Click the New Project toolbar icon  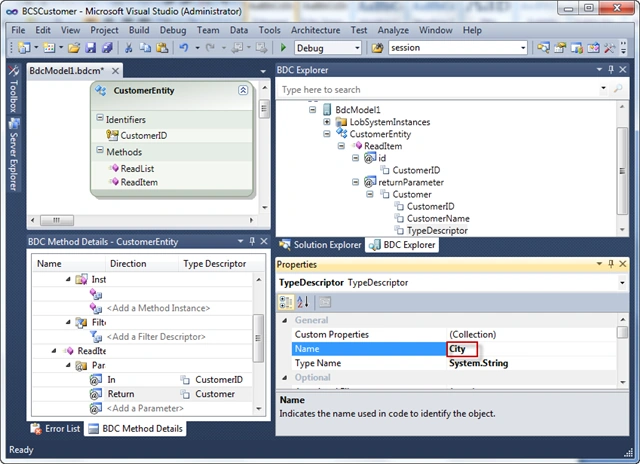24,48
